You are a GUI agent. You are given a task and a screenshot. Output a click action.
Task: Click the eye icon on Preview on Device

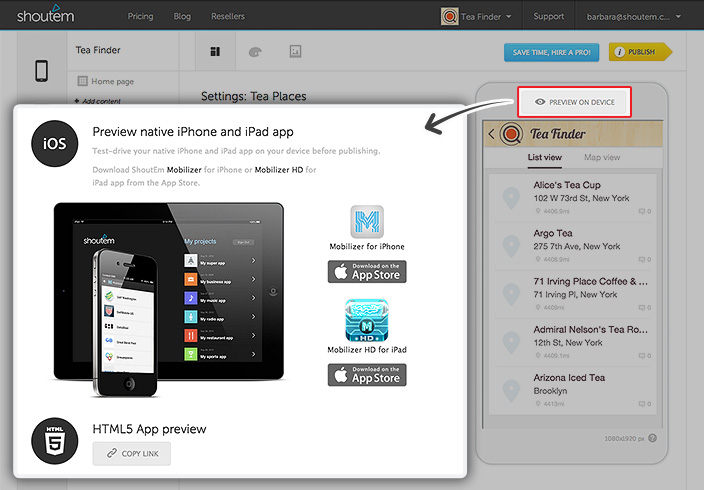pos(540,102)
